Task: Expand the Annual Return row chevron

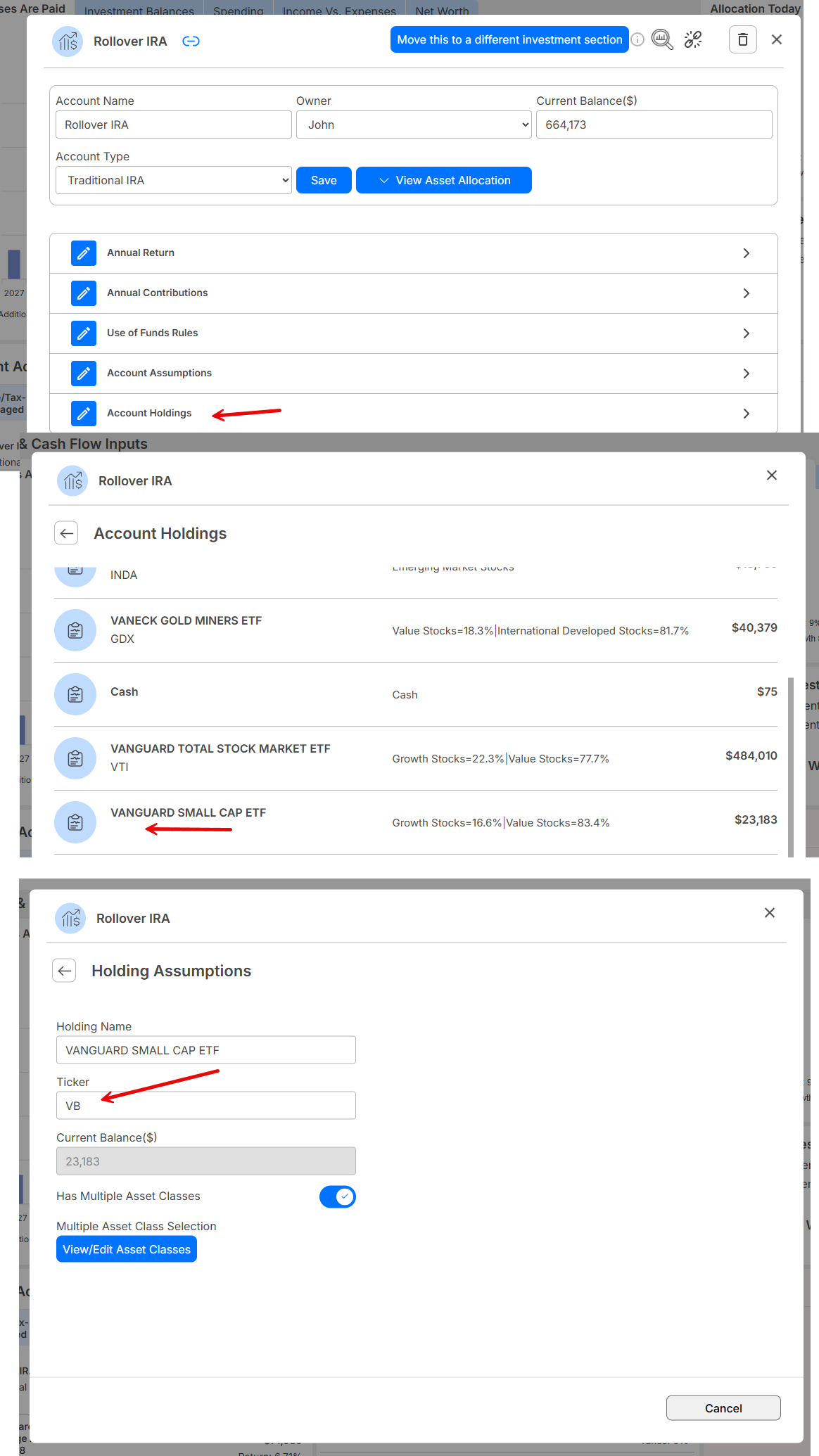Action: pos(747,253)
